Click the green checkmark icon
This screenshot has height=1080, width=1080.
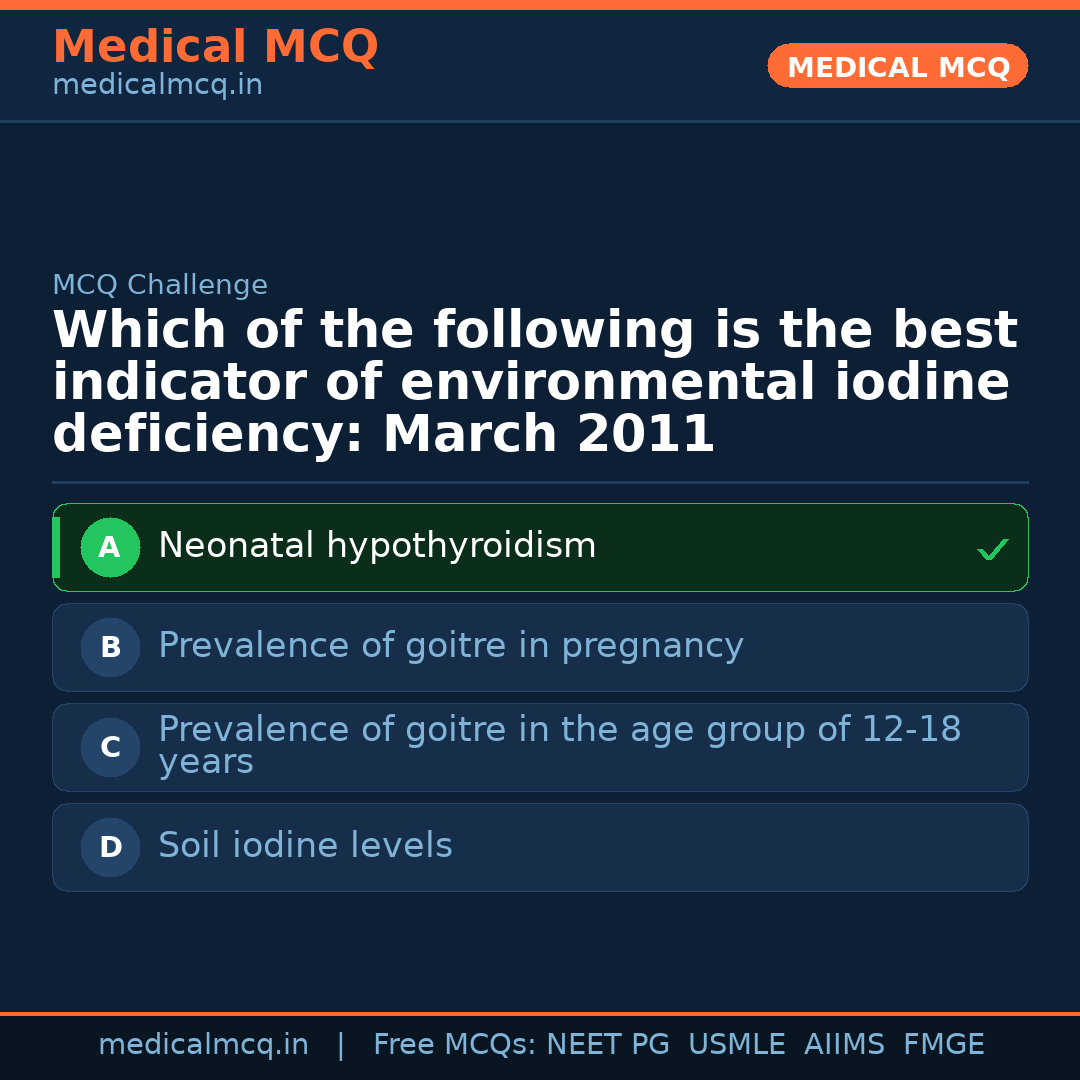coord(992,549)
